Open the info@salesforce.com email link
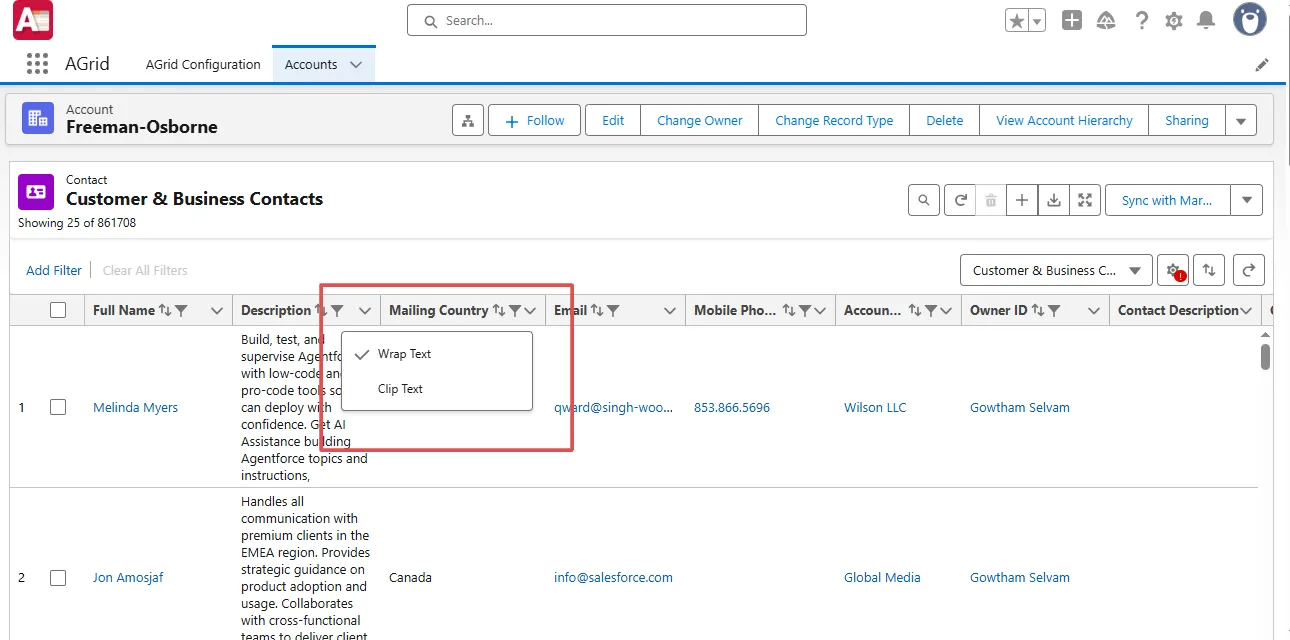This screenshot has height=640, width=1290. (x=613, y=577)
